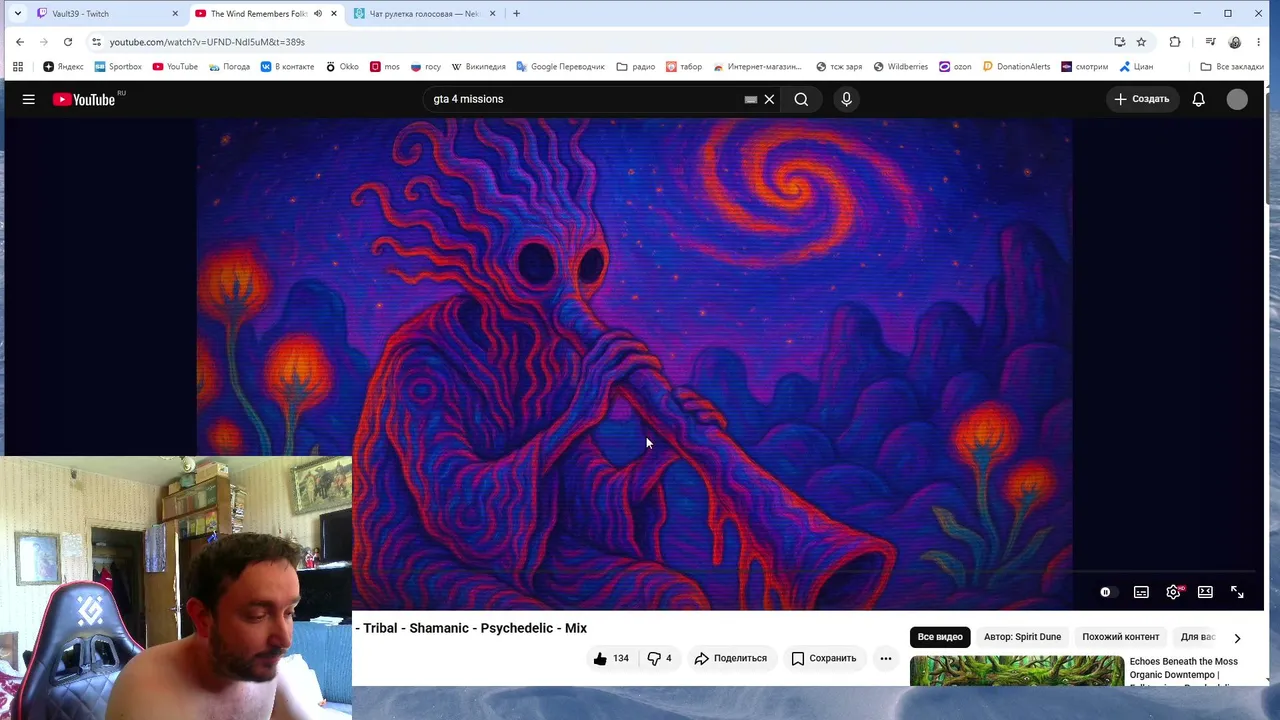Go to the YouTube home logo
The height and width of the screenshot is (720, 1280).
pyautogui.click(x=84, y=99)
